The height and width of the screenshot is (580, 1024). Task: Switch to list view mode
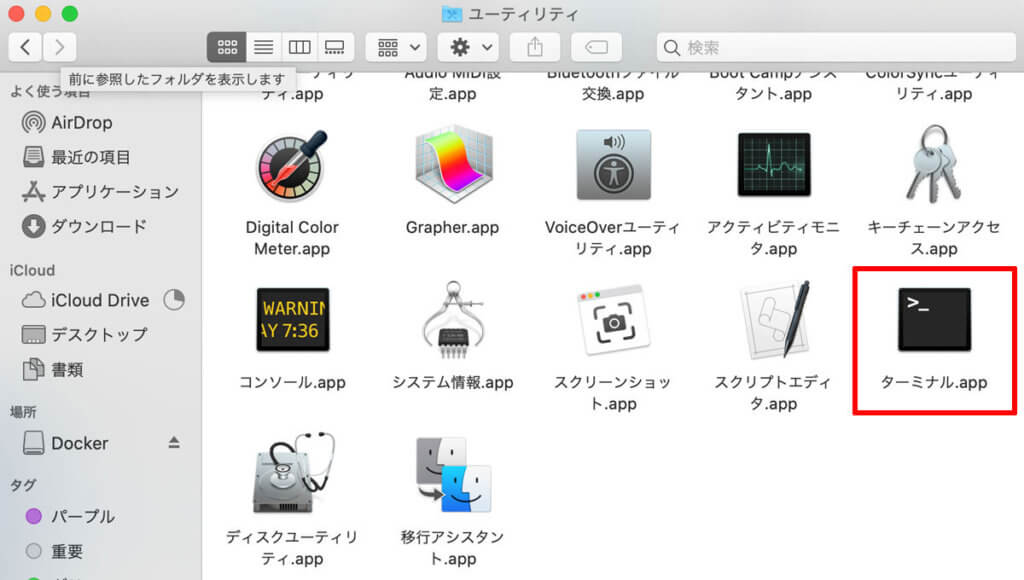click(263, 47)
